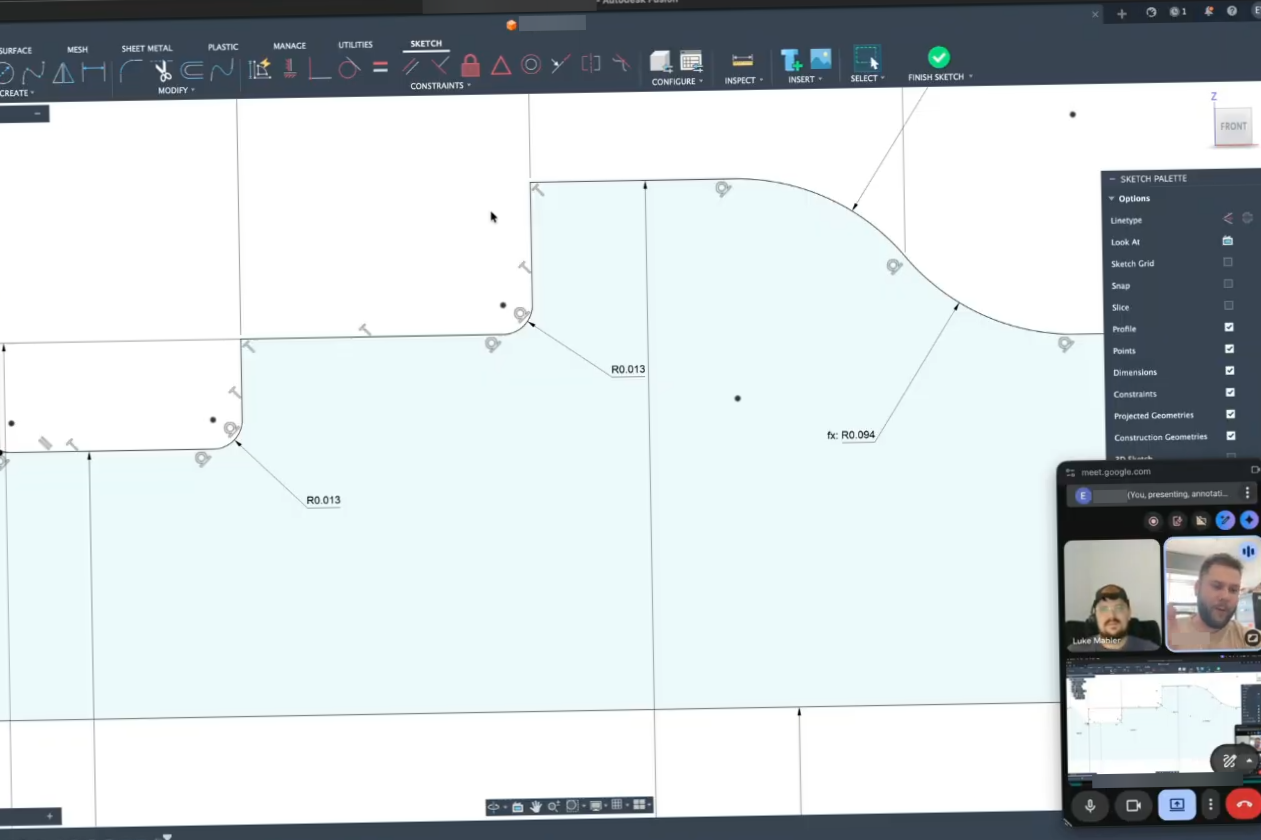Screen dimensions: 1261x840
Task: Uncheck the Profile checkbox
Action: [1229, 327]
